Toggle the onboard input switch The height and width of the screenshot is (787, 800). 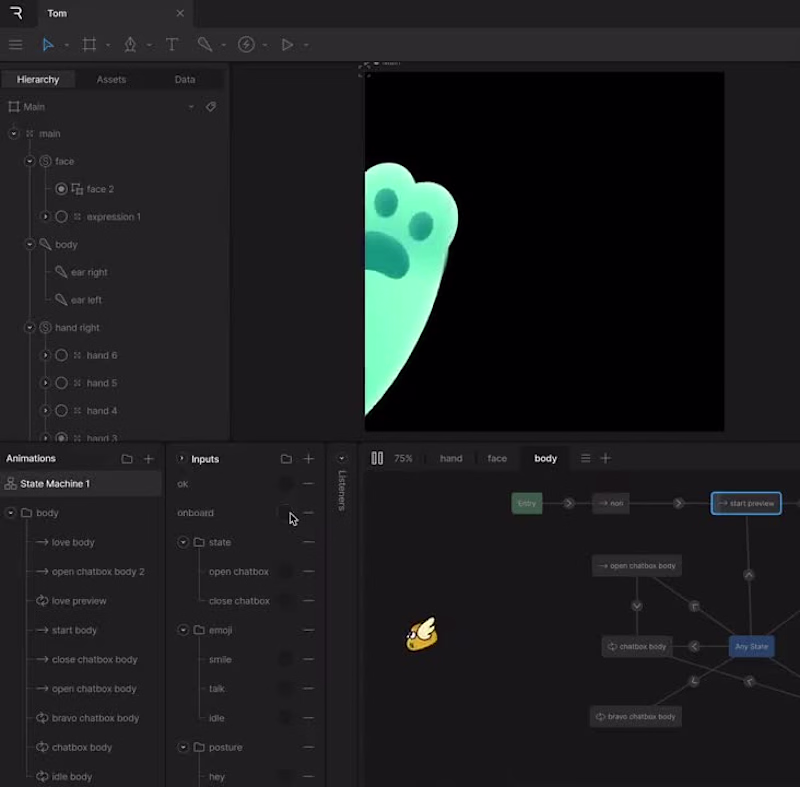[x=285, y=513]
